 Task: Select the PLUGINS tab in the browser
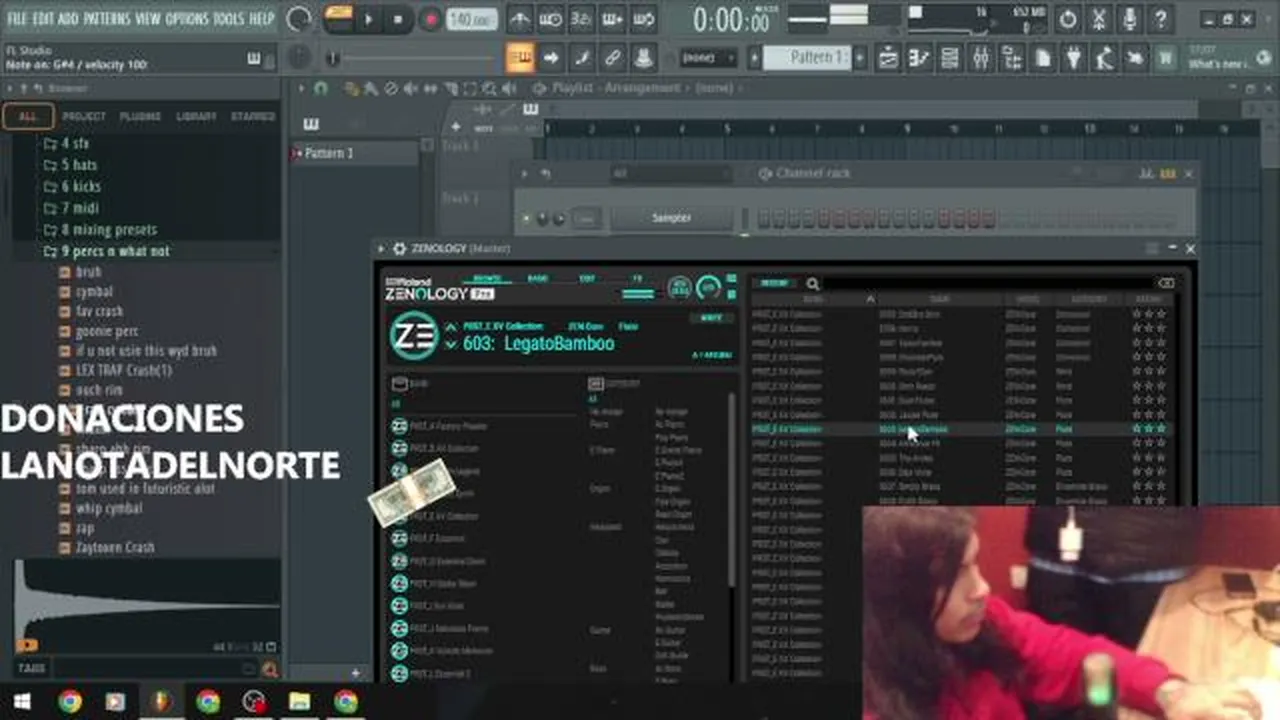[x=140, y=116]
